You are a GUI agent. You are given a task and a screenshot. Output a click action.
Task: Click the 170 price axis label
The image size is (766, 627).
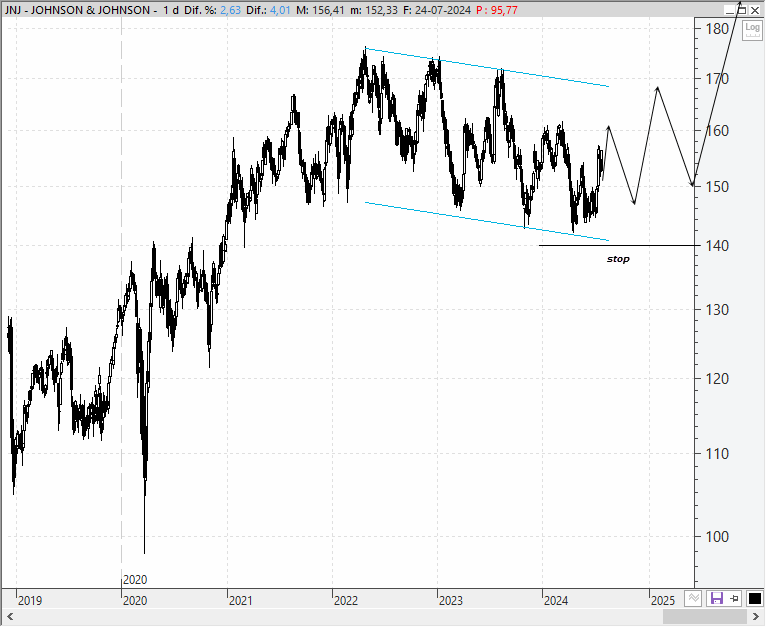pos(717,78)
